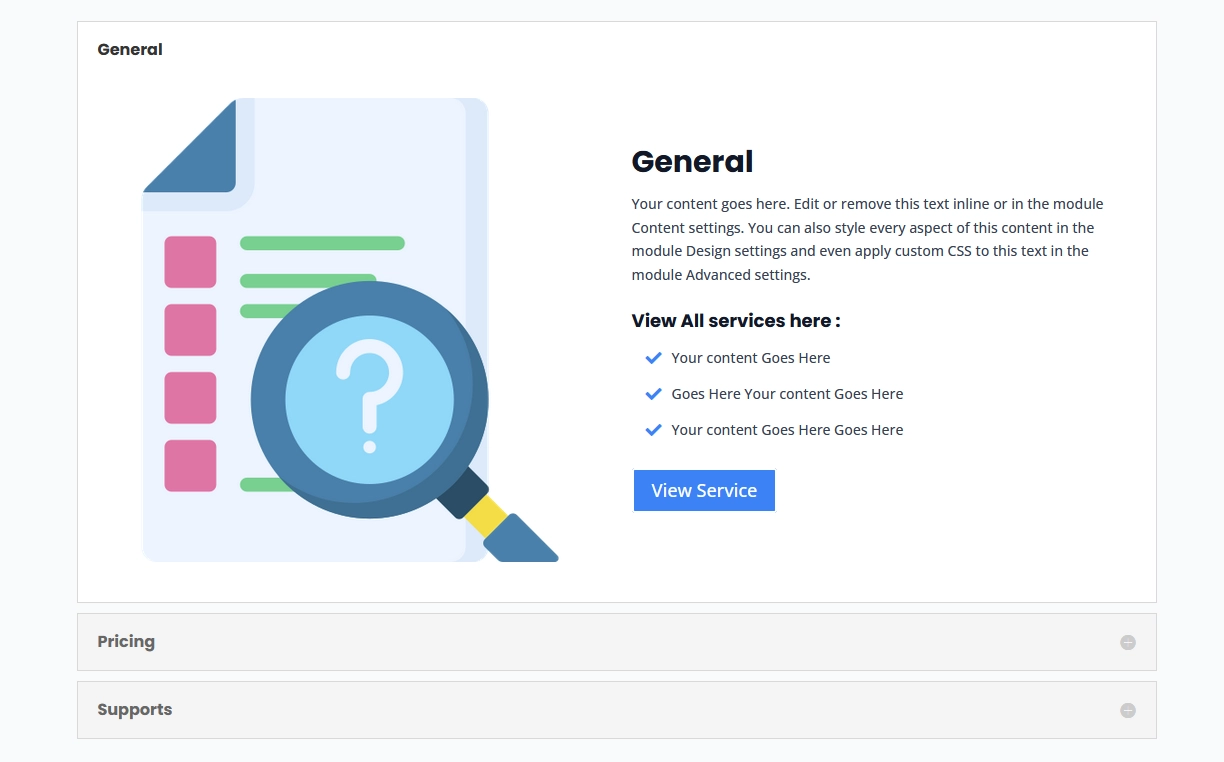Viewport: 1224px width, 762px height.
Task: Click the checkmark beside "Your content Goes Here Goes Here"
Action: [x=653, y=429]
